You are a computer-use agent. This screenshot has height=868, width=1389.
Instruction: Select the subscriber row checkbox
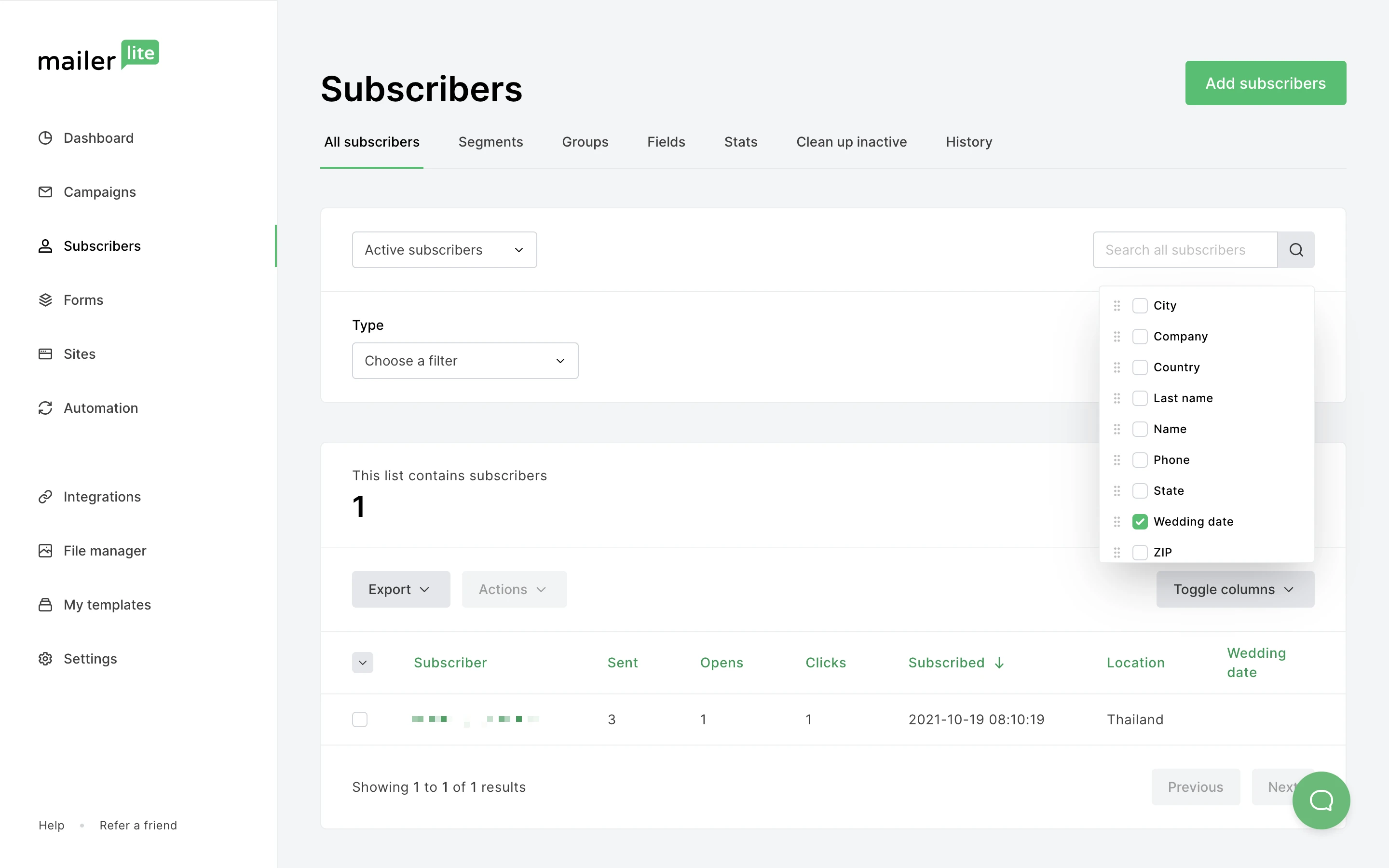360,719
